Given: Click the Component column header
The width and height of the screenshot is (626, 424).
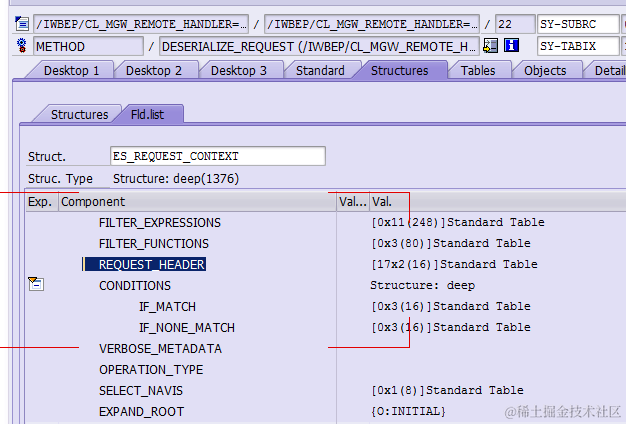Looking at the screenshot, I should coord(198,202).
